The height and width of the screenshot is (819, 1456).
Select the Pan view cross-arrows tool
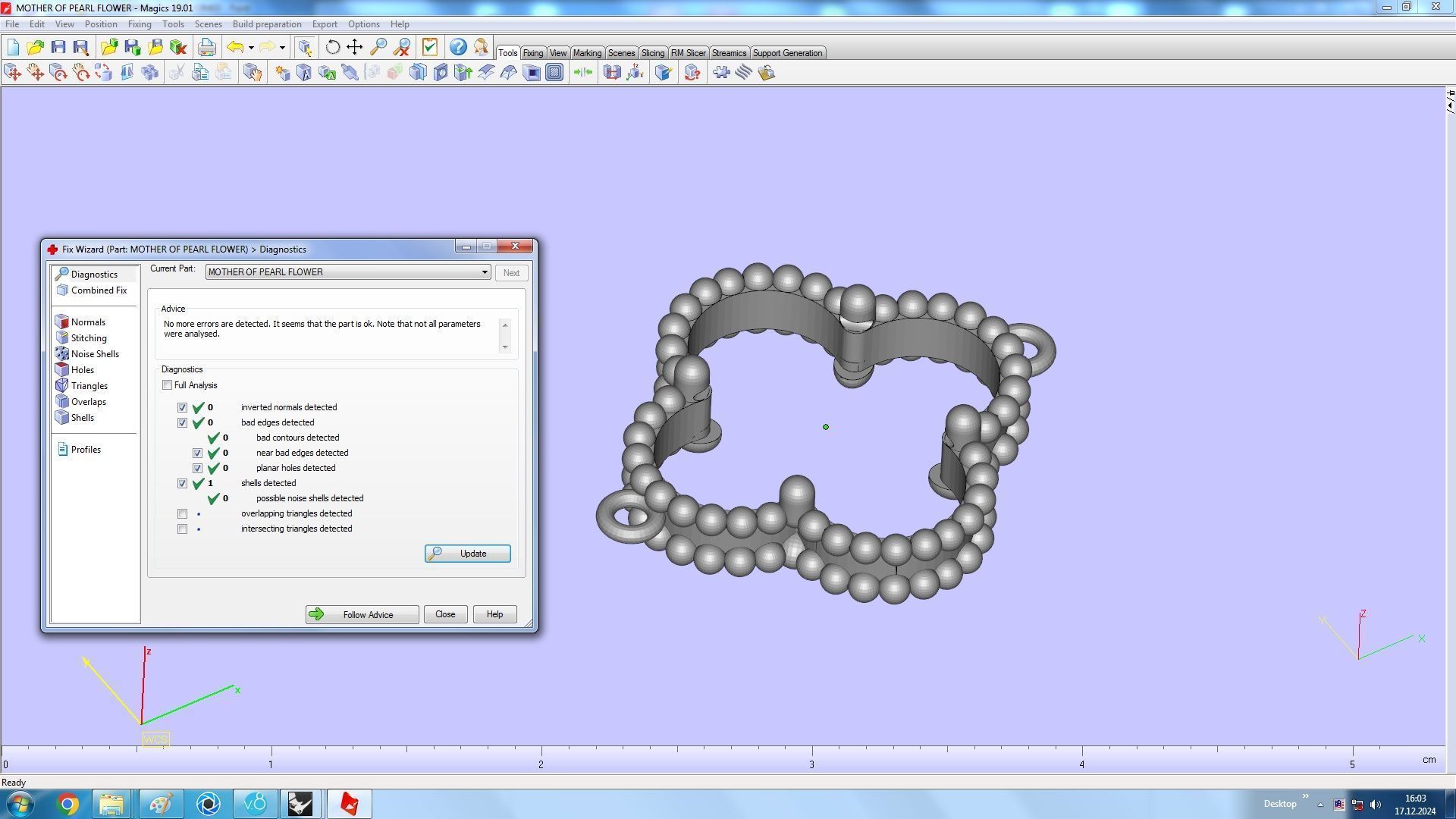coord(355,48)
